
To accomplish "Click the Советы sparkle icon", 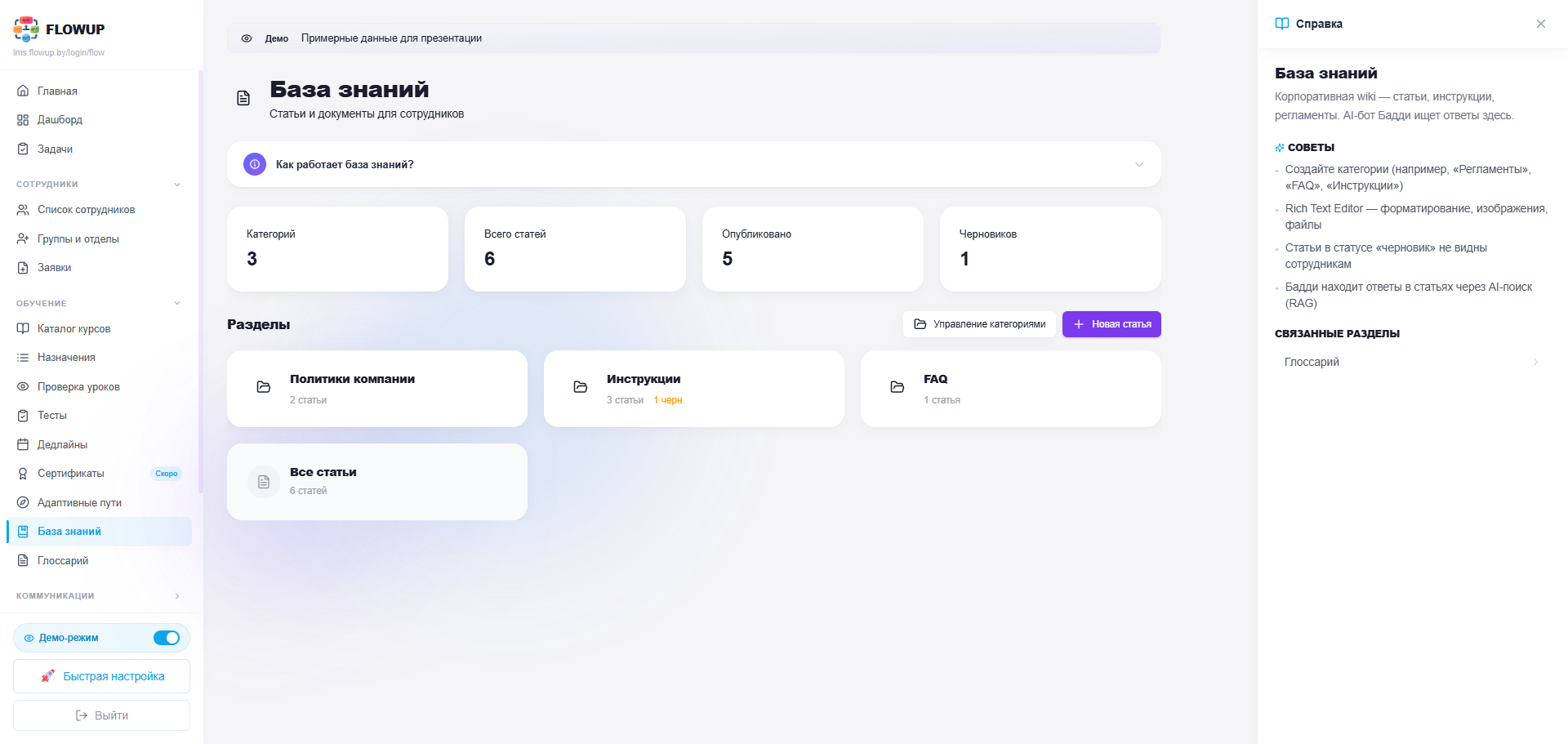I will [x=1280, y=148].
